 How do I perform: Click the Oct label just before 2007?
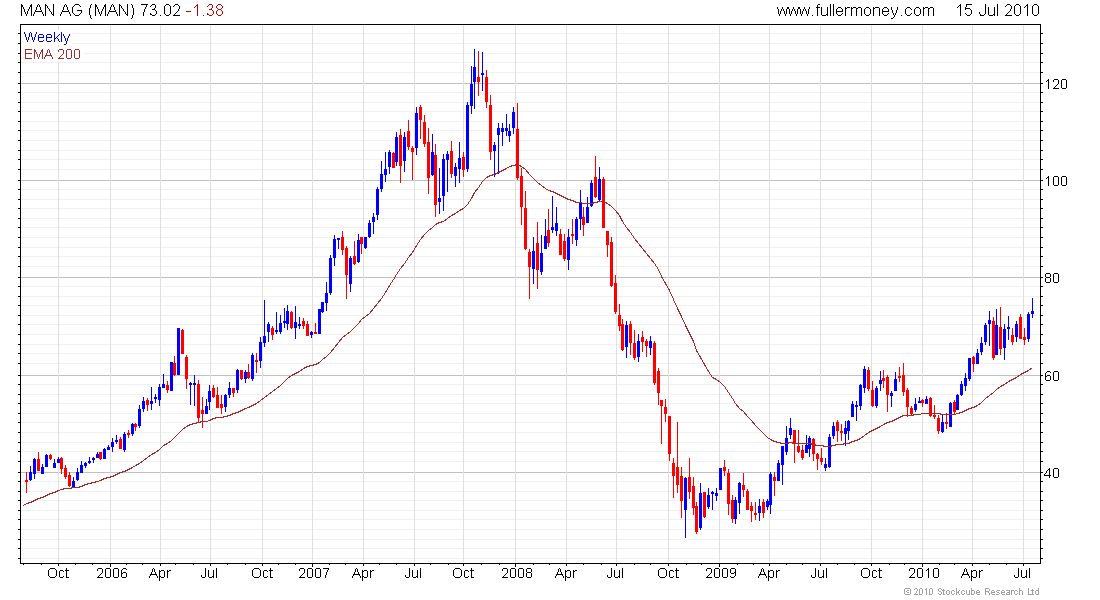click(262, 573)
